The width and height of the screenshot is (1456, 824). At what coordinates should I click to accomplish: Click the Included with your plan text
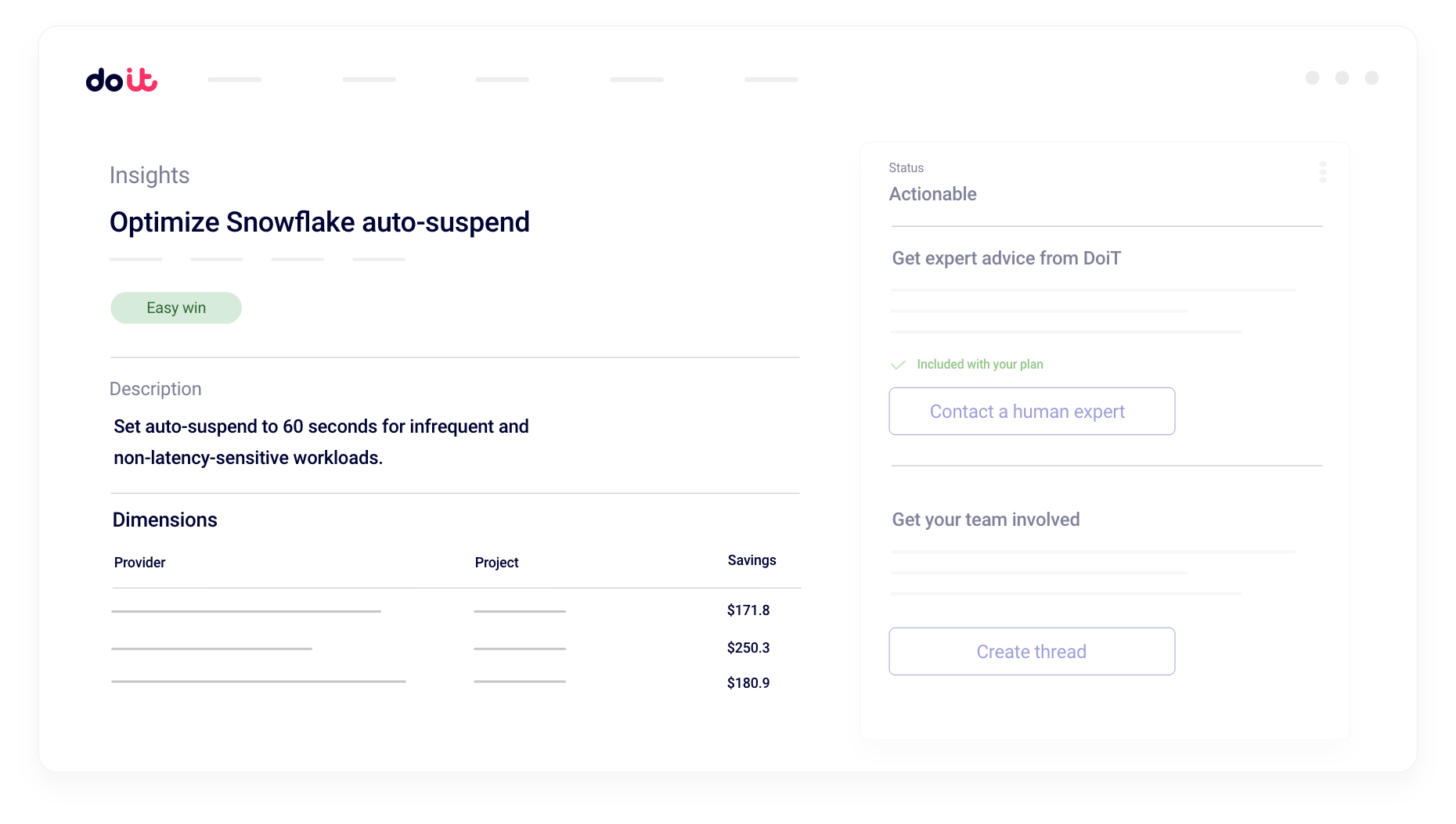[x=979, y=365]
